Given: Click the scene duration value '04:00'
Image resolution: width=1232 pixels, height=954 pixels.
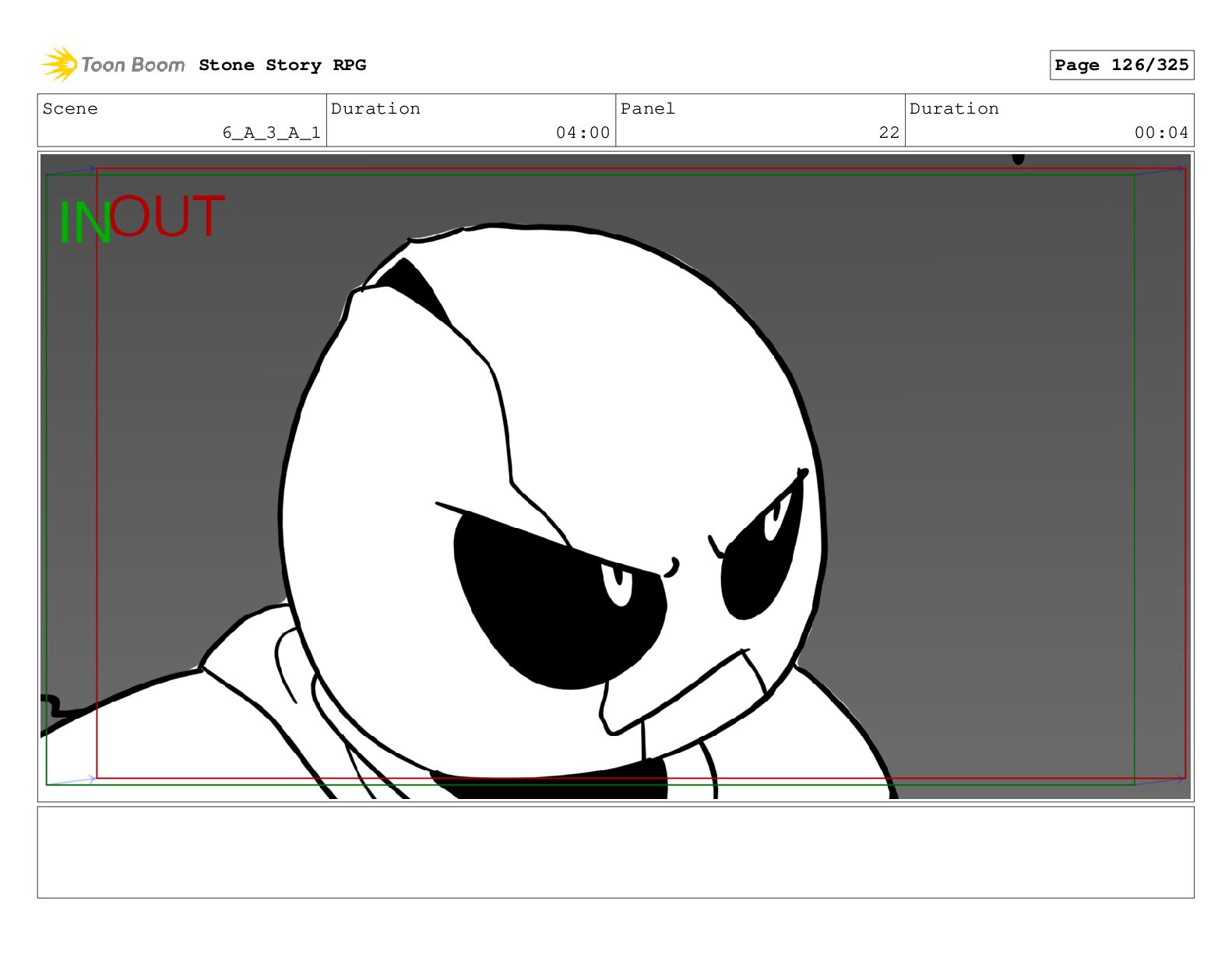Looking at the screenshot, I should click(583, 133).
